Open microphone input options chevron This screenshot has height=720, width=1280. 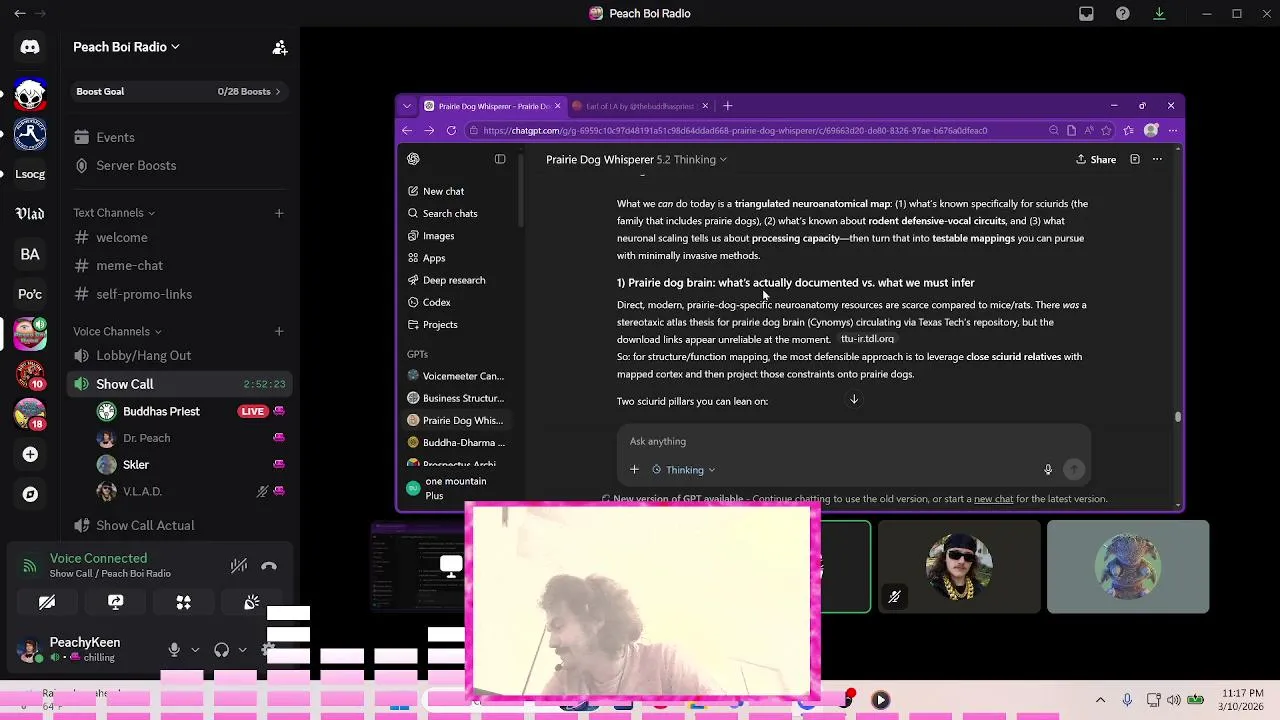coord(195,650)
